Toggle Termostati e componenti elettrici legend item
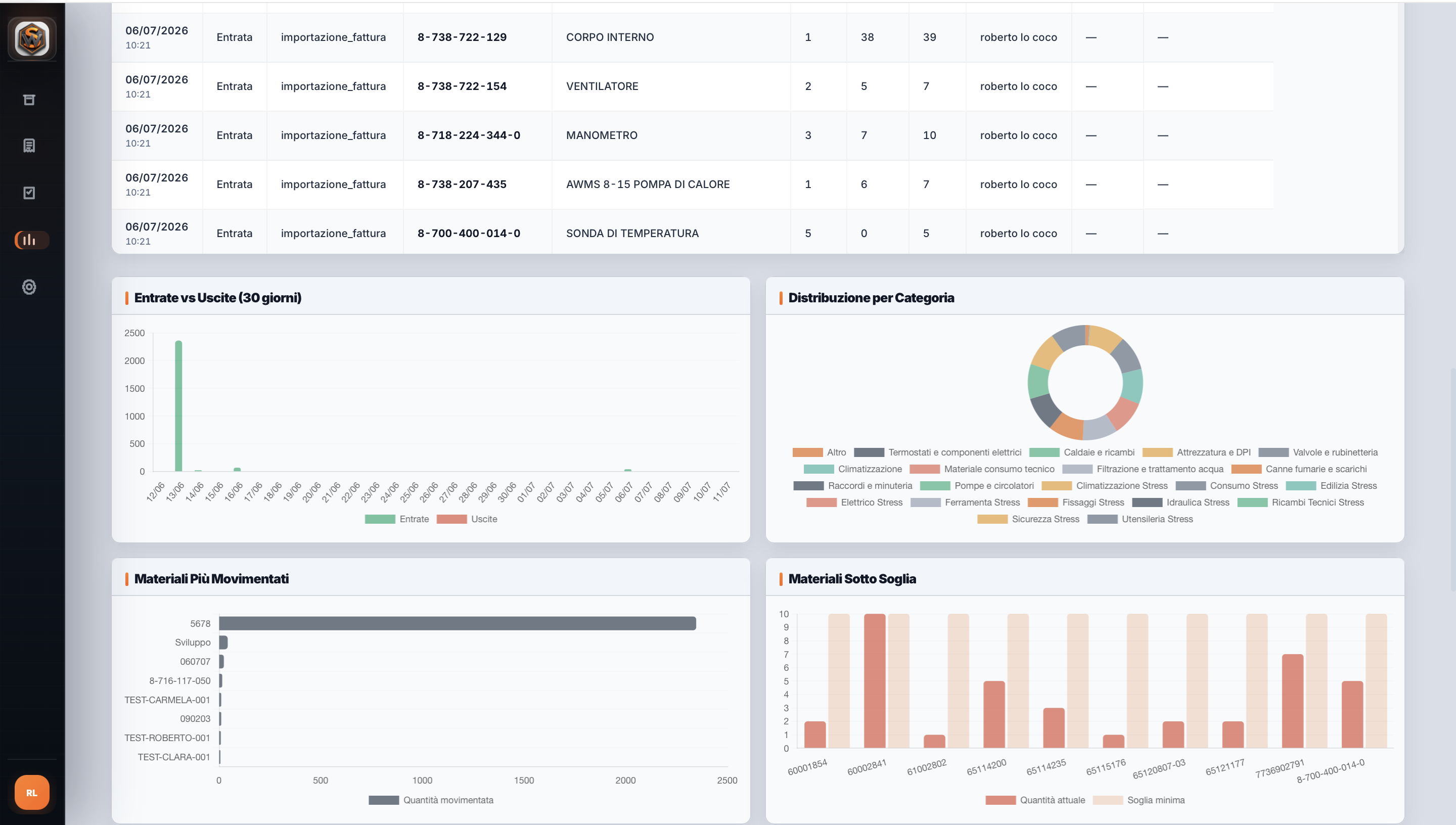This screenshot has width=1456, height=825. click(938, 452)
